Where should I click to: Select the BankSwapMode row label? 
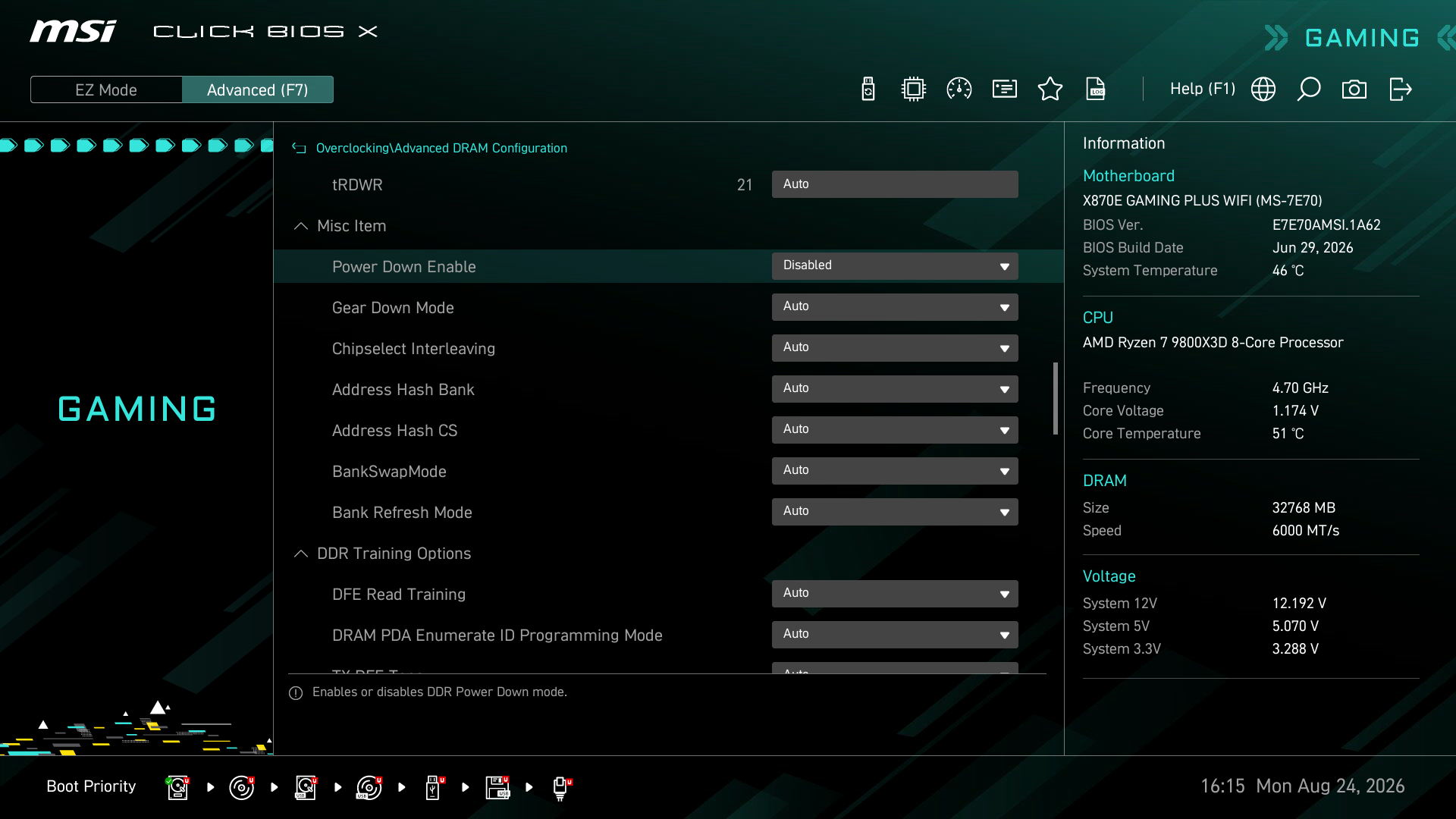tap(389, 472)
